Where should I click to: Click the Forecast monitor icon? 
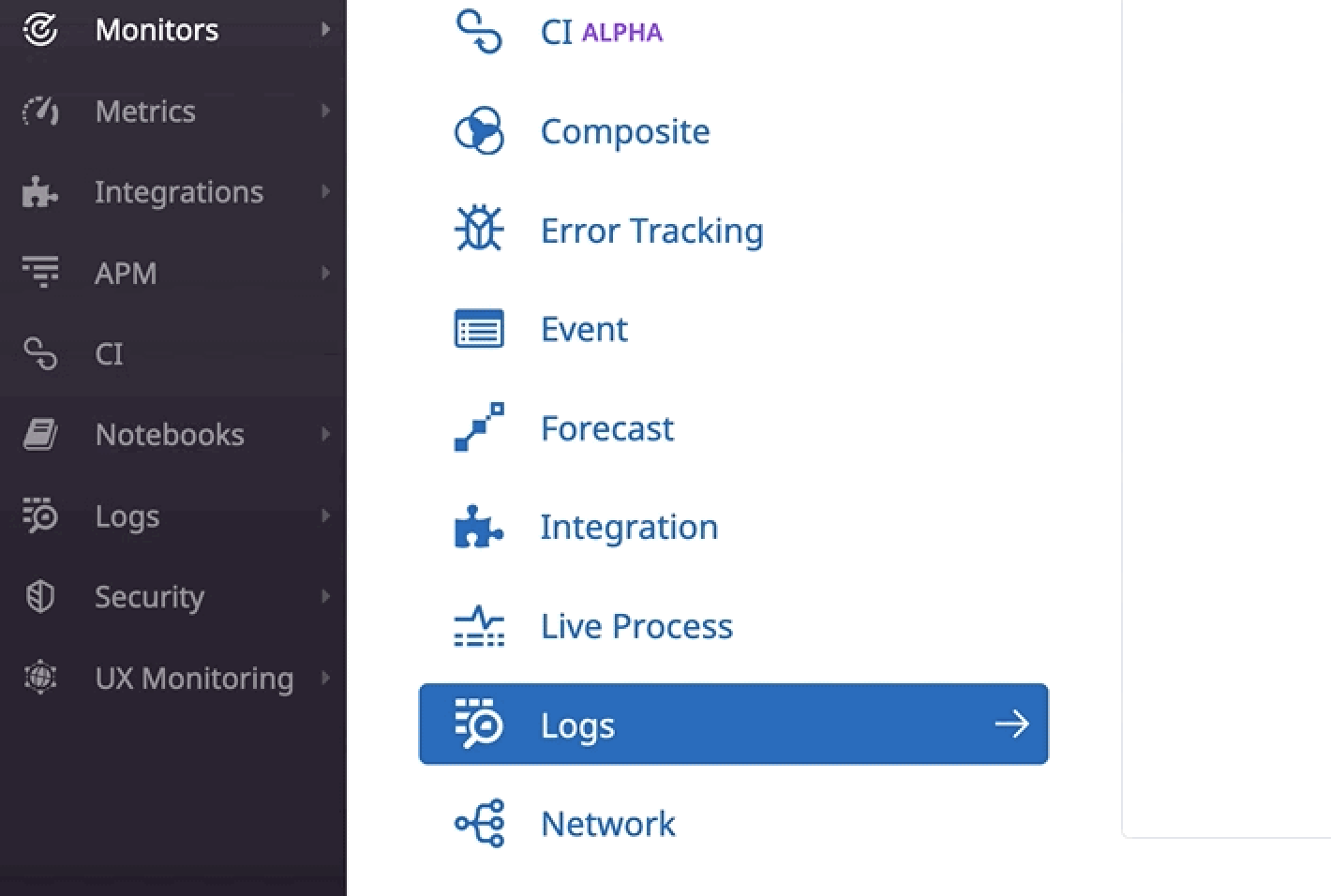[x=478, y=427]
